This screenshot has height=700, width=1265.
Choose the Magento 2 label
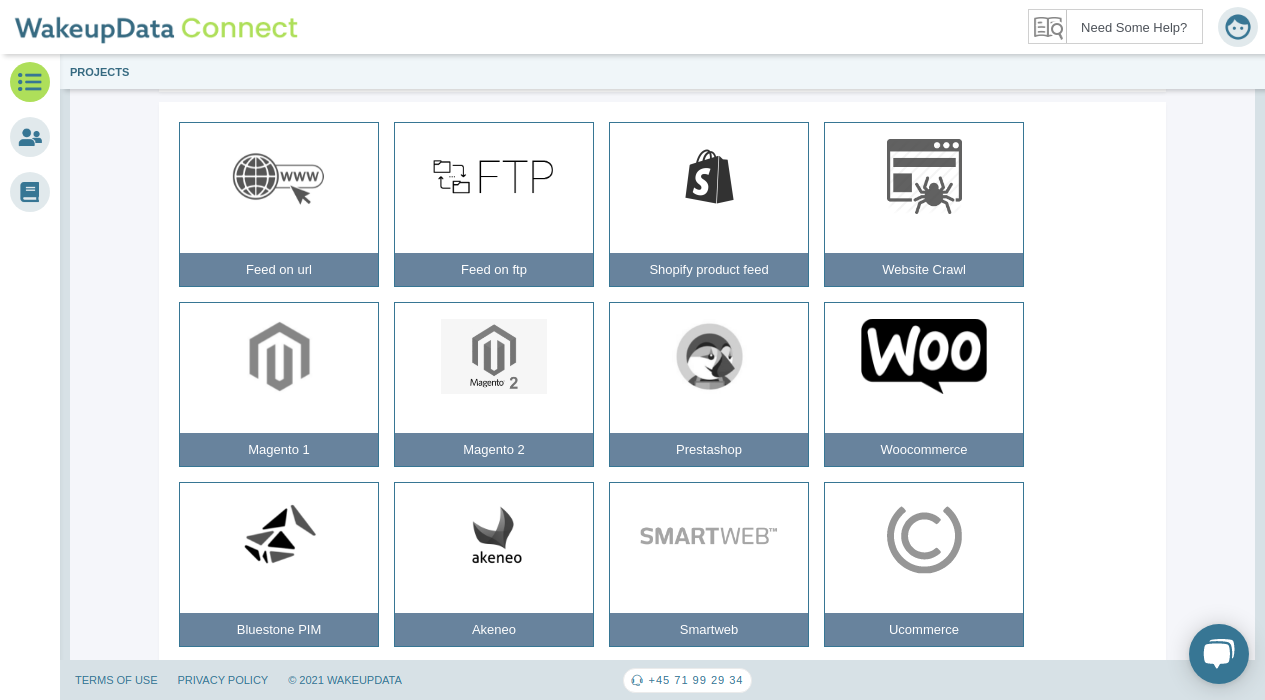pos(494,450)
